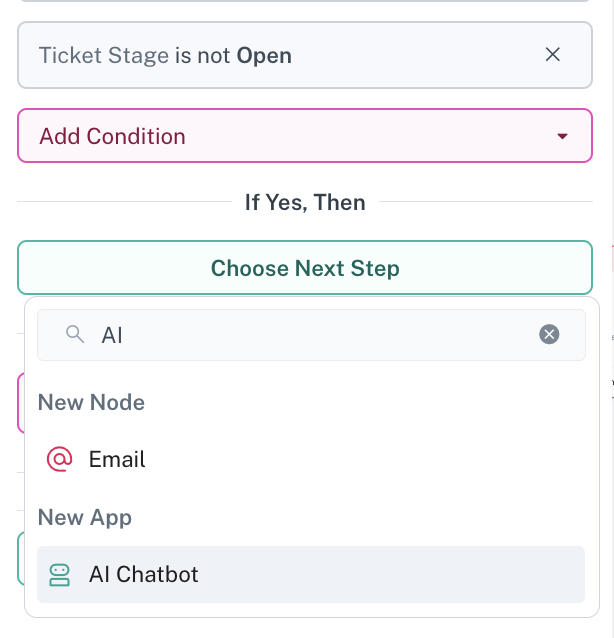
Task: Select the "Ticket Stage is not Open" condition box
Action: pyautogui.click(x=400, y=55)
